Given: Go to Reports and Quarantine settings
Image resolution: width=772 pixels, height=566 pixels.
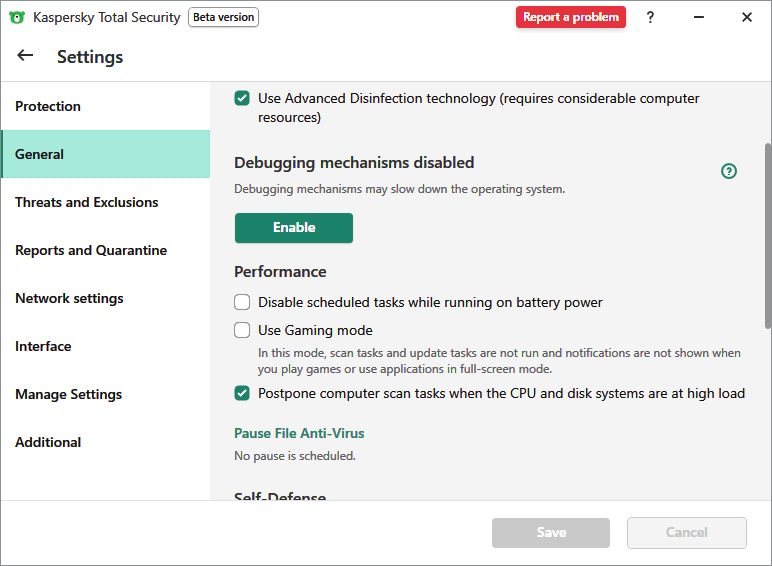Looking at the screenshot, I should 91,250.
